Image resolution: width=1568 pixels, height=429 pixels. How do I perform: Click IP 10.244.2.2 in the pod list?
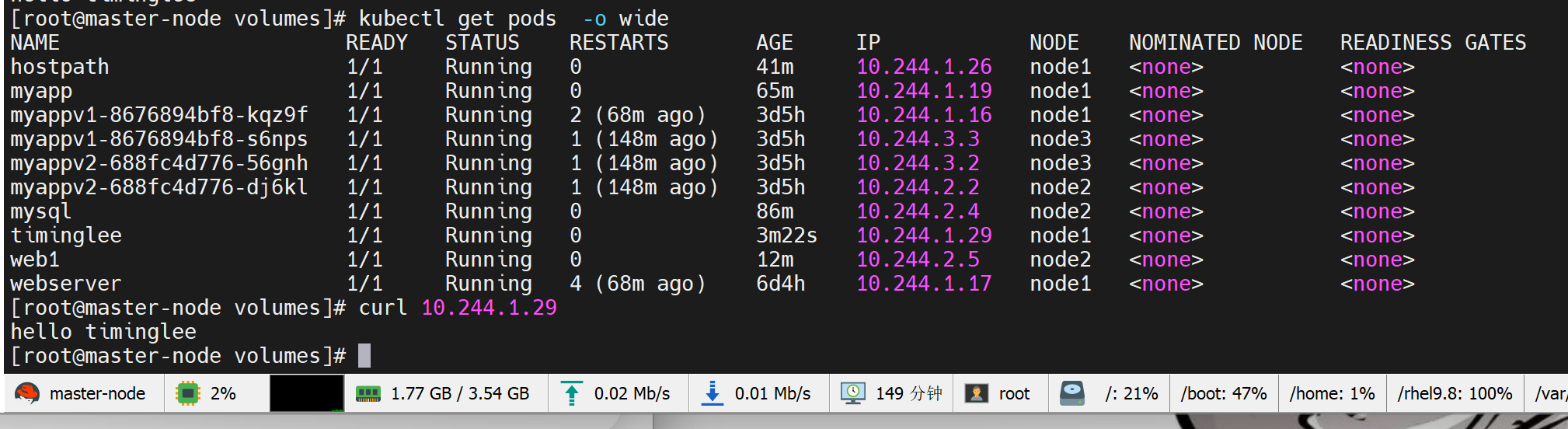click(918, 187)
